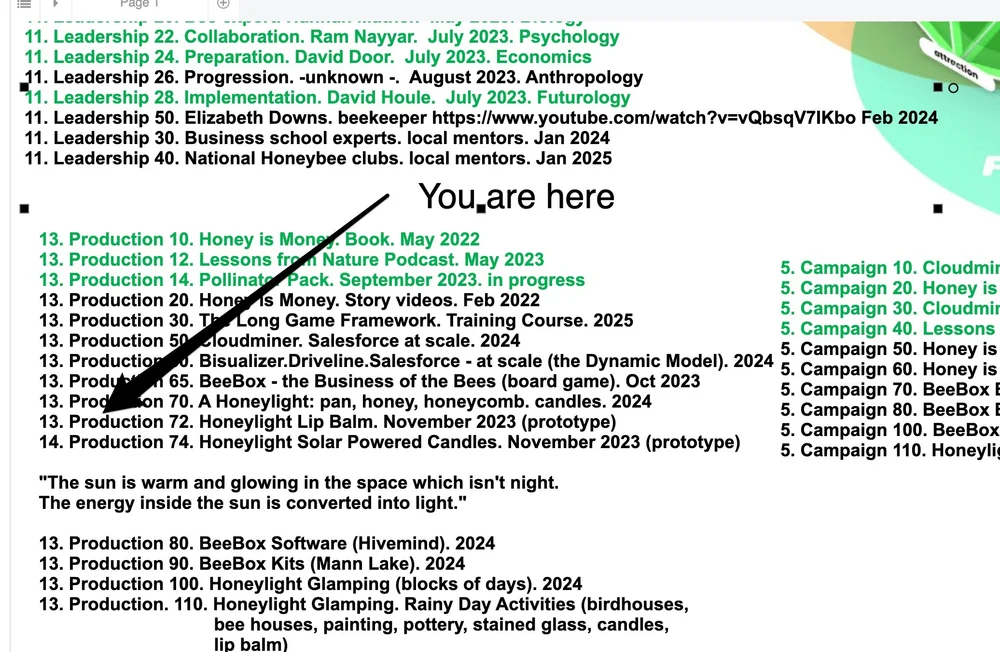This screenshot has height=652, width=1000.
Task: Select 'Production 20. Honey is Money. Story videos'
Action: (x=289, y=300)
